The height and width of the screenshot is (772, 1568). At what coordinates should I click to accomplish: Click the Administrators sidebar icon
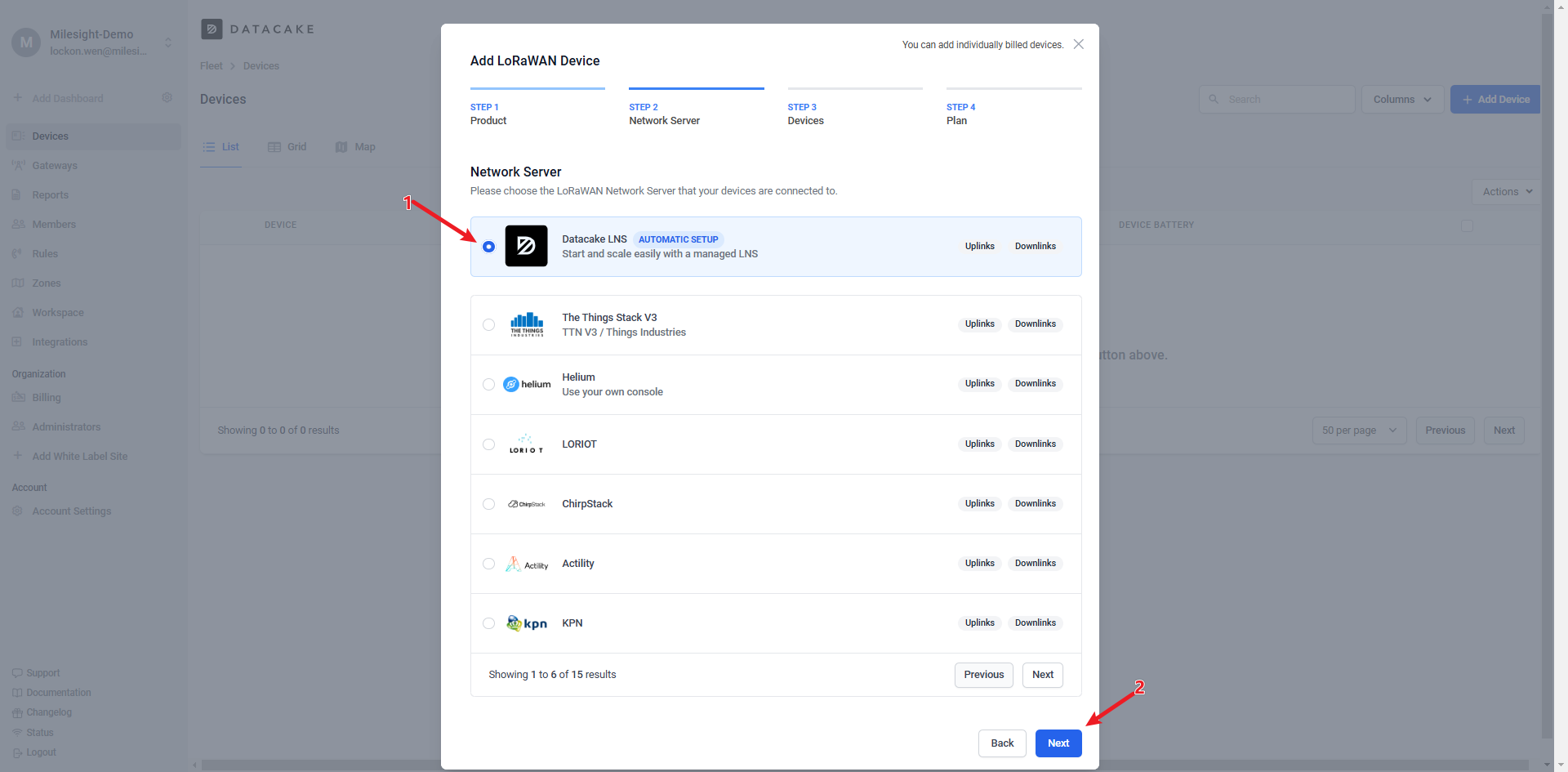point(18,426)
